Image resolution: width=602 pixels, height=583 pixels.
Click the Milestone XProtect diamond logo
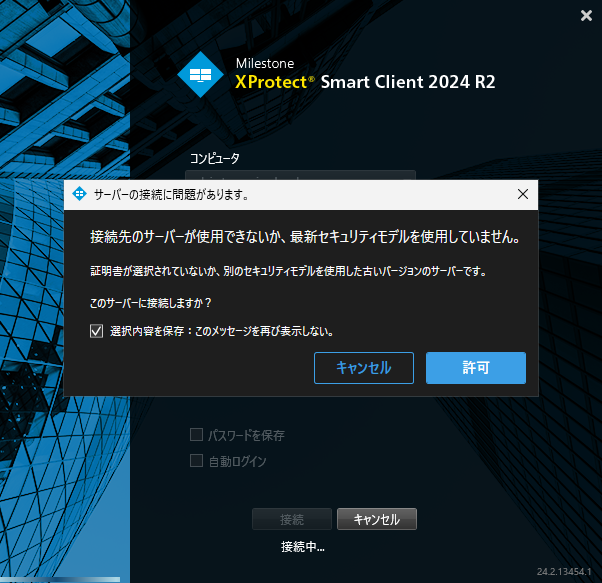tap(200, 75)
